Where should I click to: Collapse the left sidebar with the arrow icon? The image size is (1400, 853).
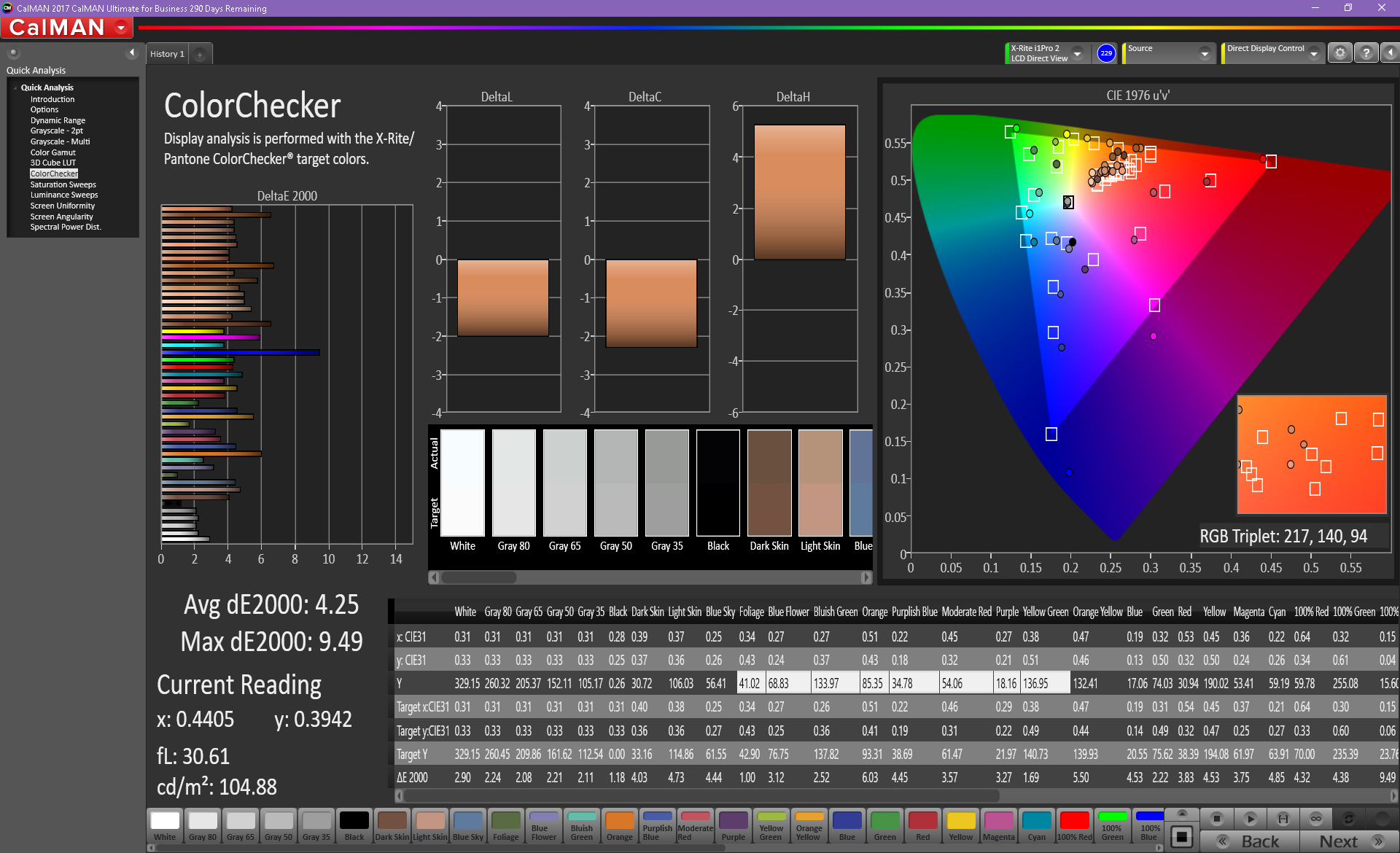click(x=132, y=52)
